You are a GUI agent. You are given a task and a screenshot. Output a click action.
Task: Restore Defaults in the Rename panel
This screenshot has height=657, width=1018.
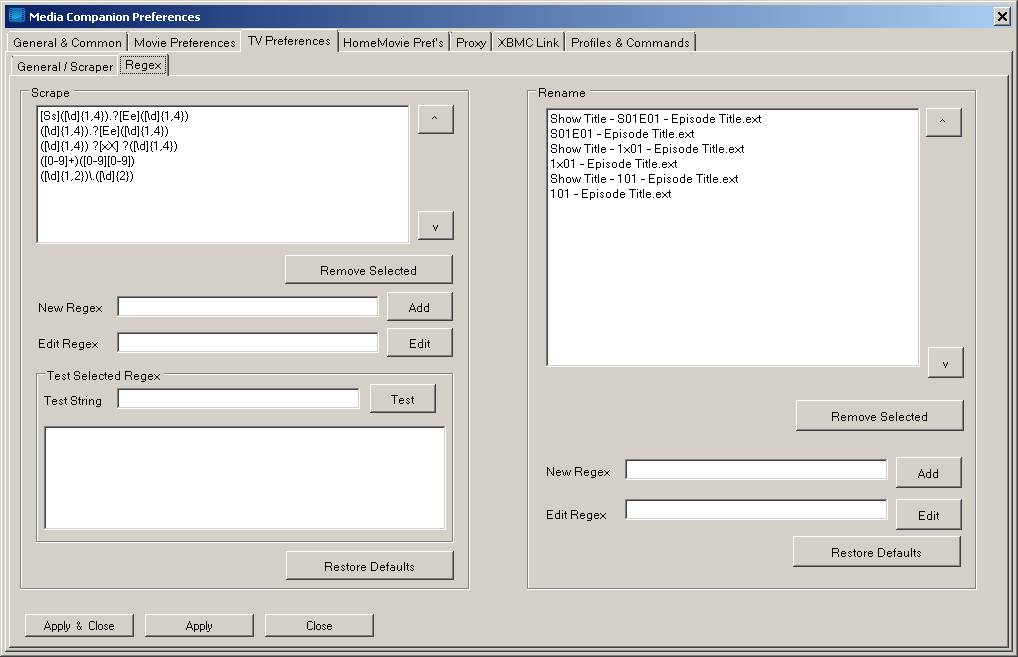coord(876,552)
